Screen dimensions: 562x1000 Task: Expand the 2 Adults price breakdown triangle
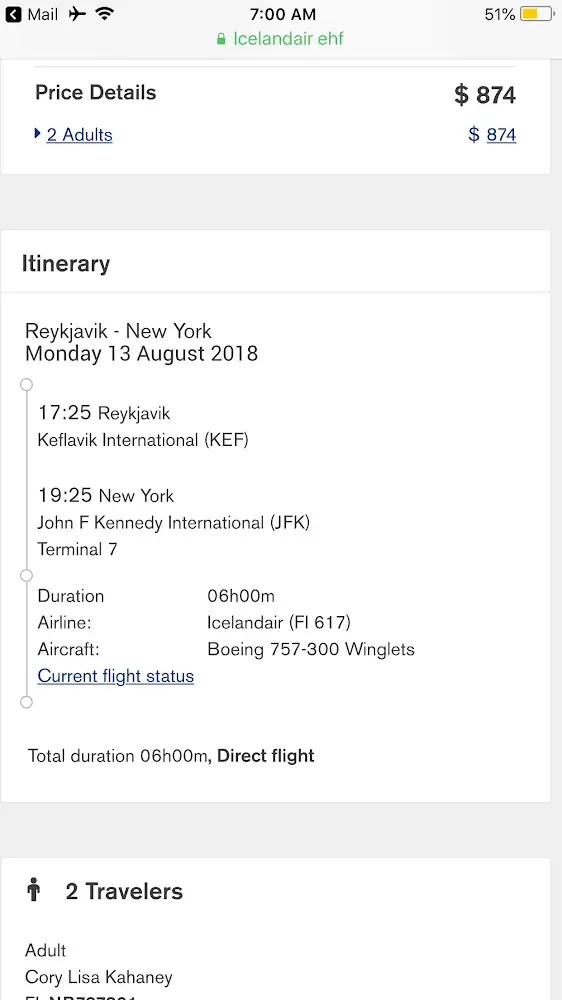(x=38, y=134)
